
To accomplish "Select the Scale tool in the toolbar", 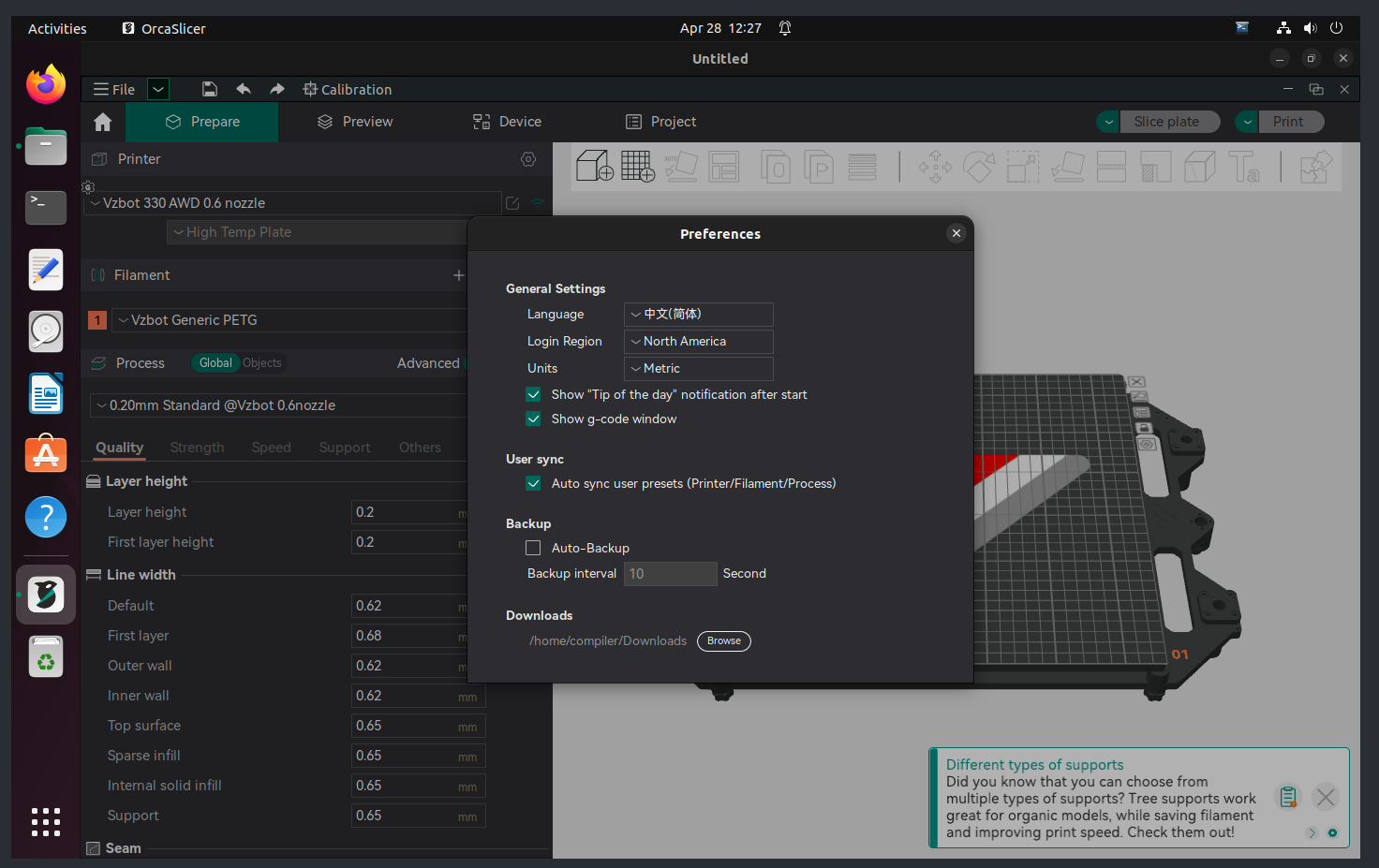I will tap(1022, 167).
